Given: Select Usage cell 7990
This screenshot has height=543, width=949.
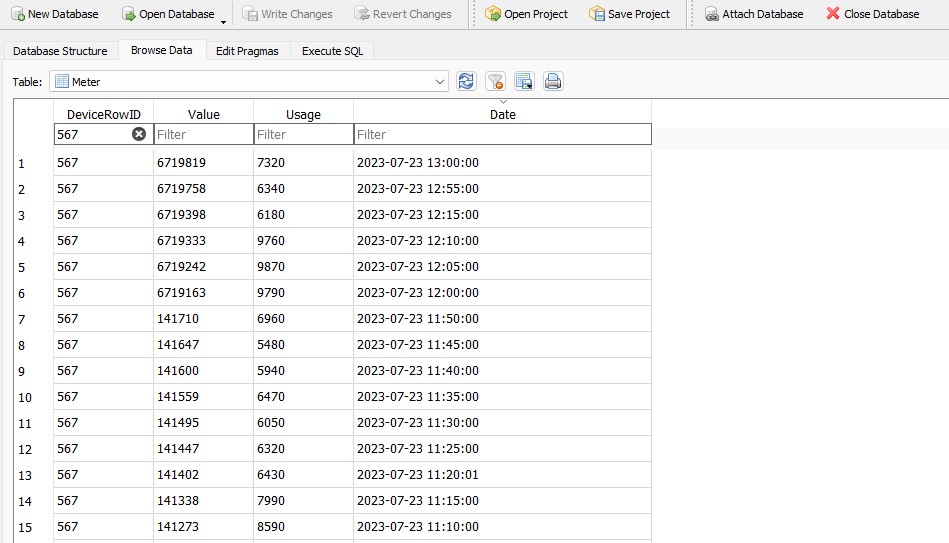Looking at the screenshot, I should point(303,501).
